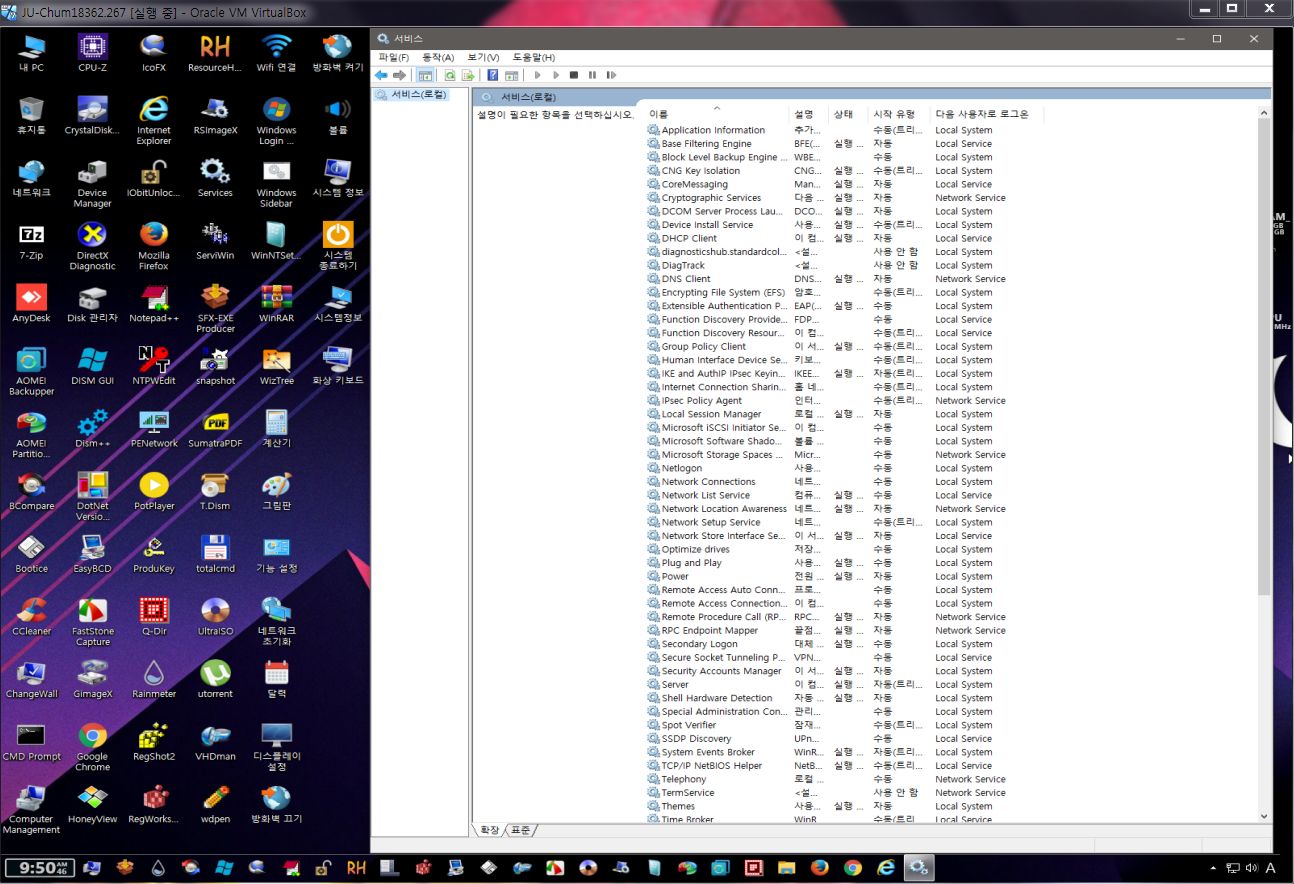The image size is (1294, 884).
Task: Click the UltraISO desktop icon
Action: click(215, 616)
